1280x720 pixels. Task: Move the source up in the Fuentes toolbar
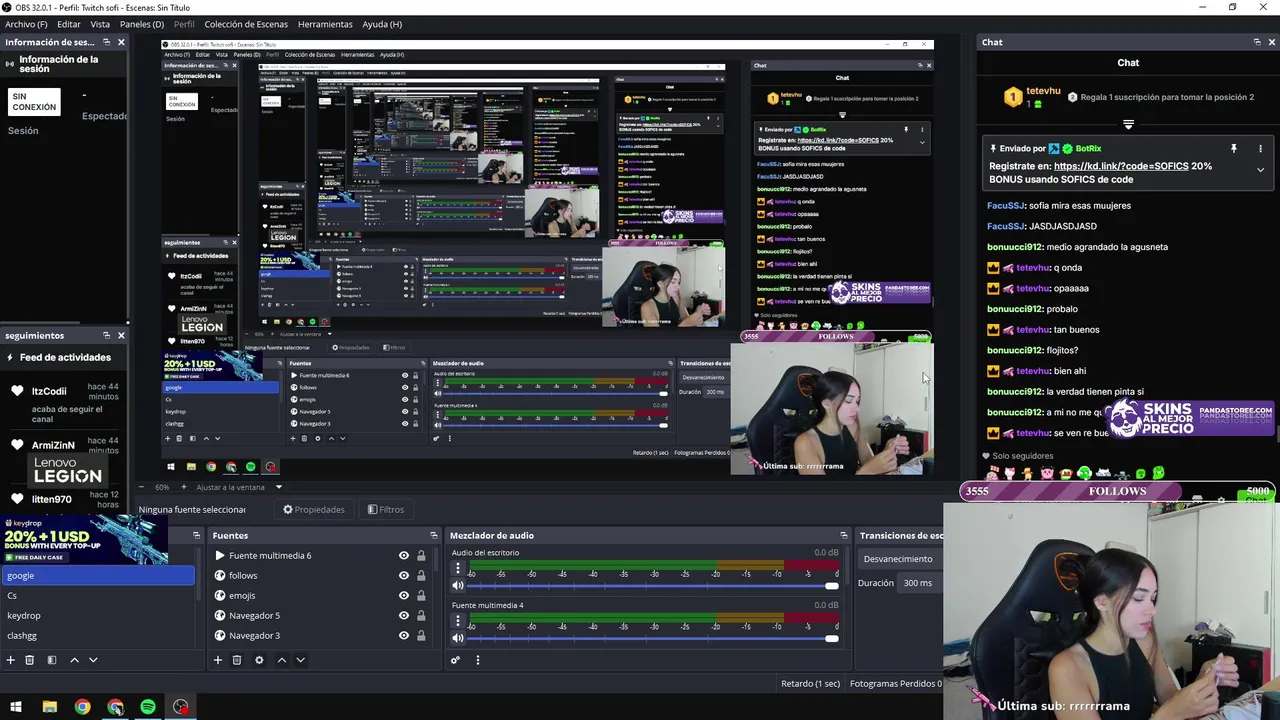(x=281, y=660)
